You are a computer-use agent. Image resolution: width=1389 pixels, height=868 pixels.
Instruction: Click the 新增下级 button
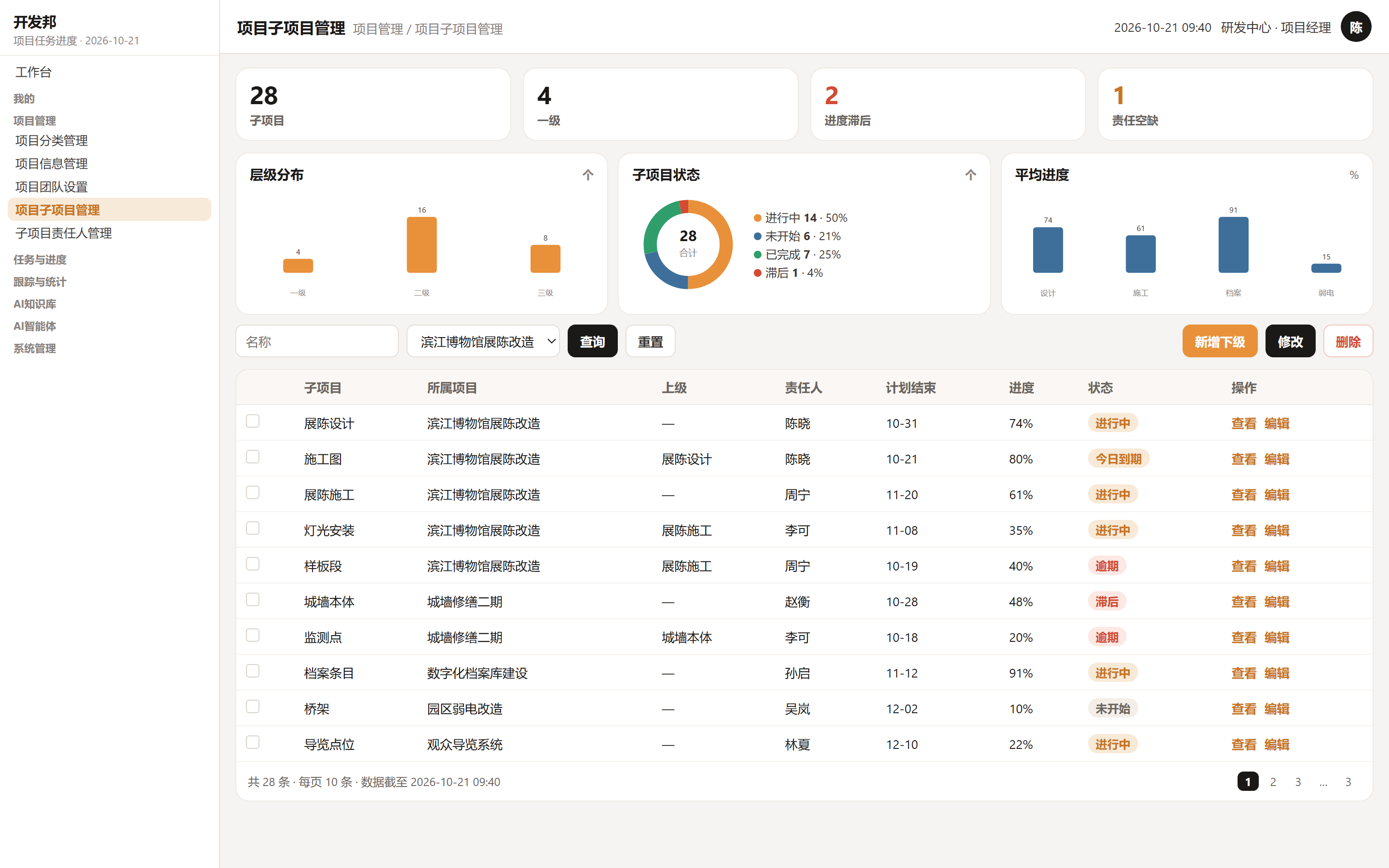(x=1220, y=341)
